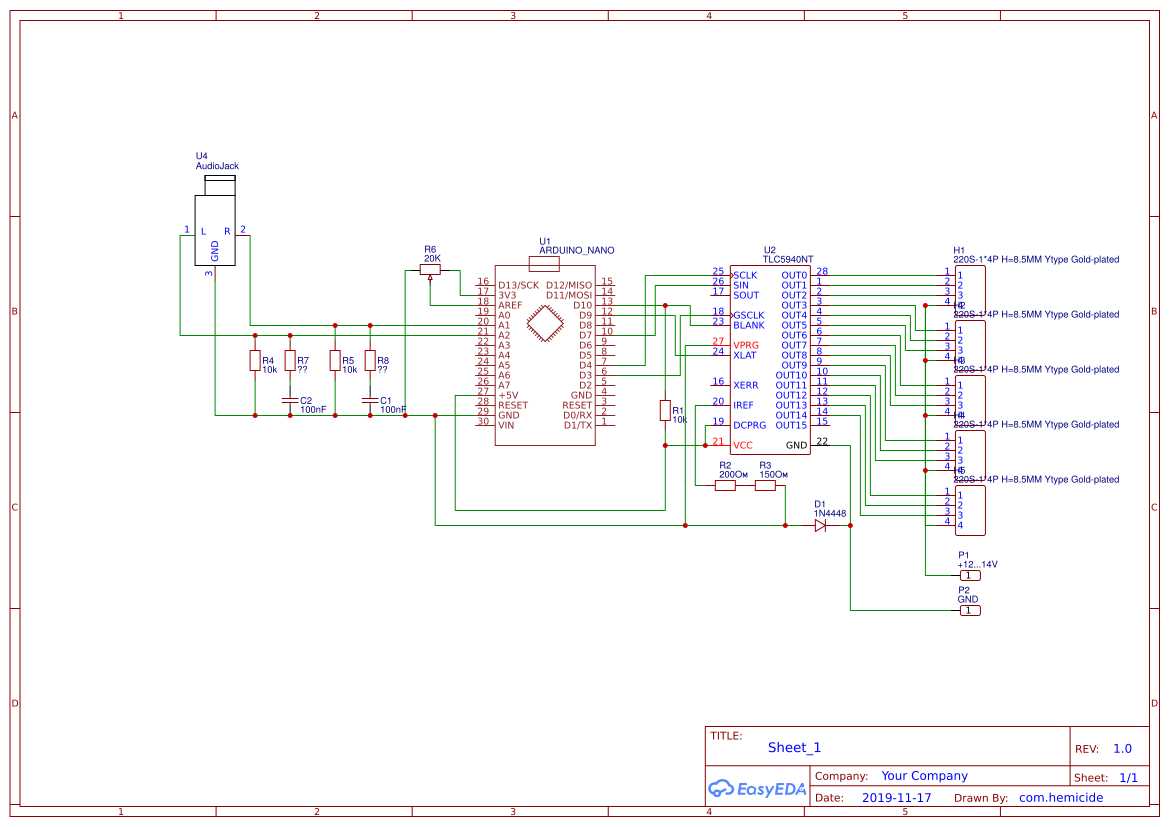Click the 3V3 pin label
Screen dimensions: 1171x827
507,295
